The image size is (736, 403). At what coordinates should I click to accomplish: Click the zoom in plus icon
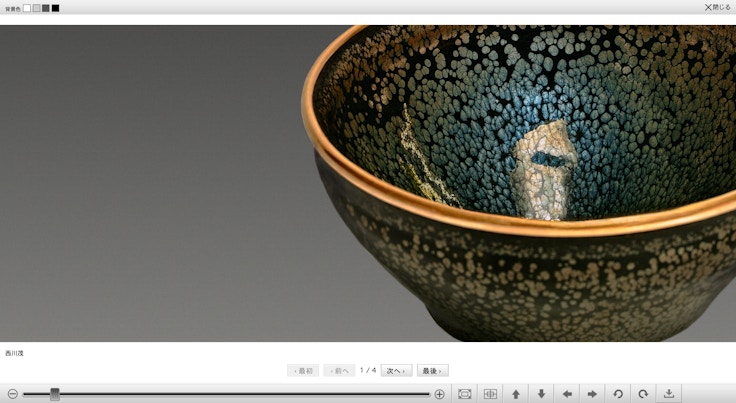click(x=439, y=394)
